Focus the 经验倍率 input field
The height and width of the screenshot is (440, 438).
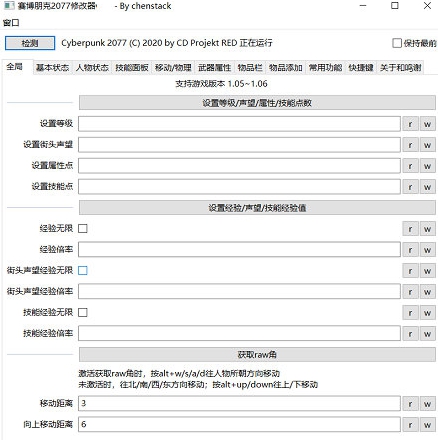tap(239, 250)
